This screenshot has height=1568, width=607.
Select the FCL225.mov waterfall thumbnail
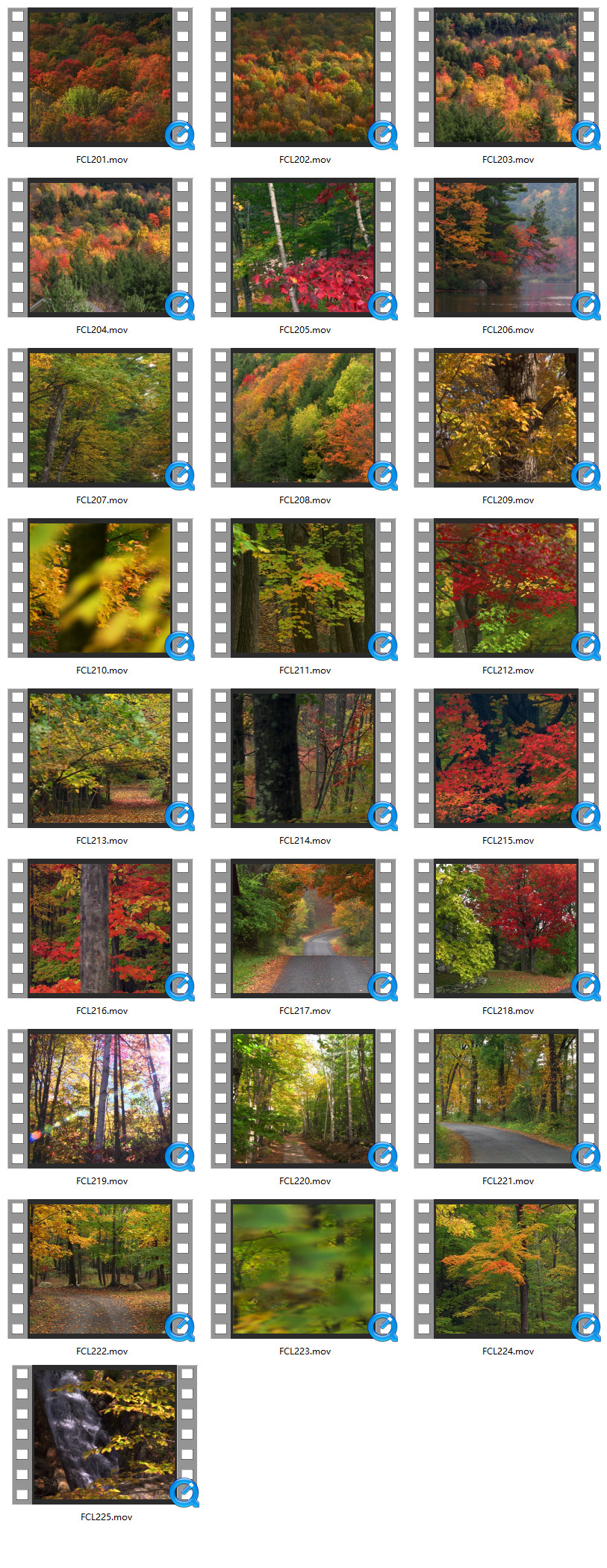105,1434
